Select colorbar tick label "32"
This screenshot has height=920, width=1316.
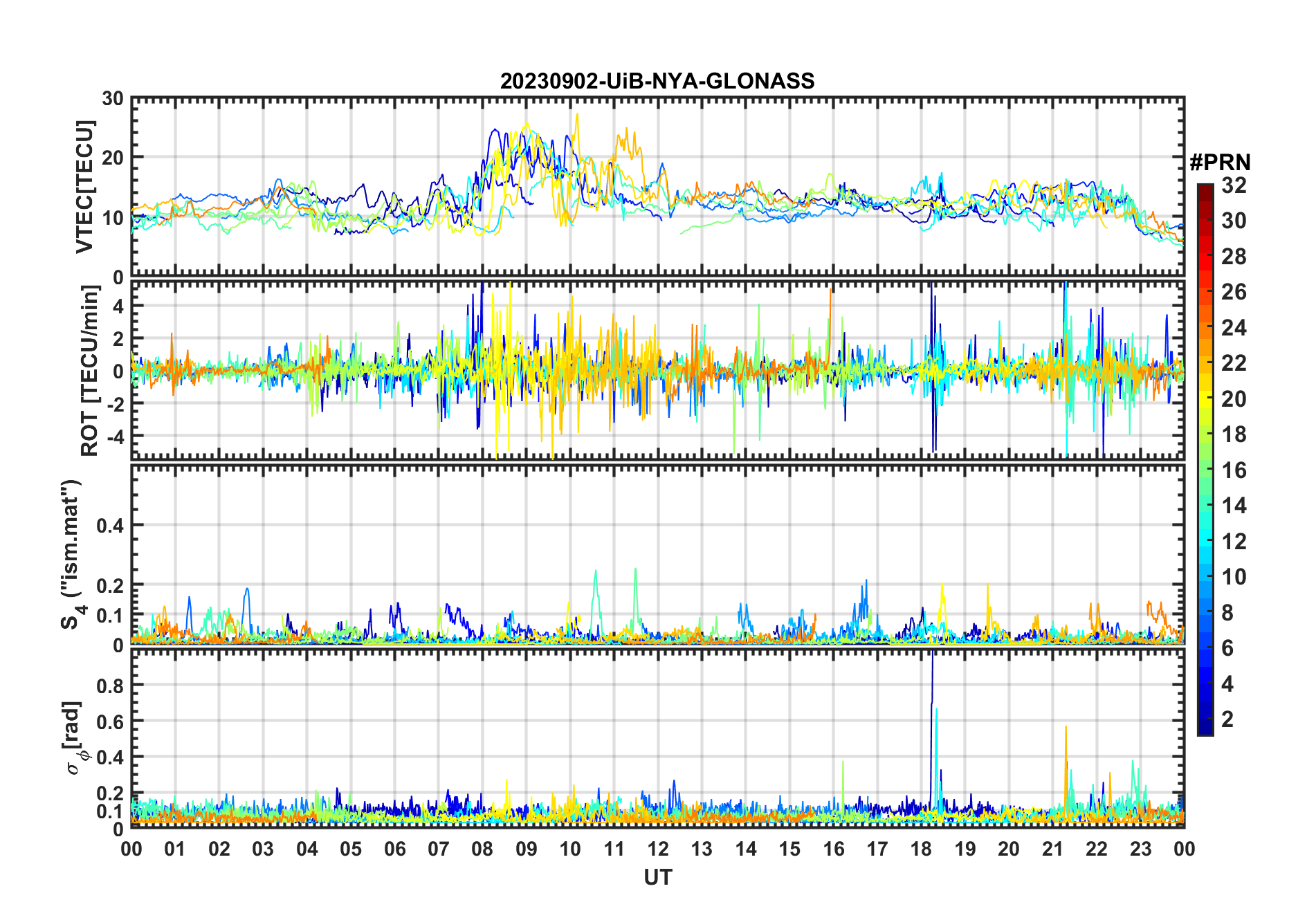point(1234,185)
